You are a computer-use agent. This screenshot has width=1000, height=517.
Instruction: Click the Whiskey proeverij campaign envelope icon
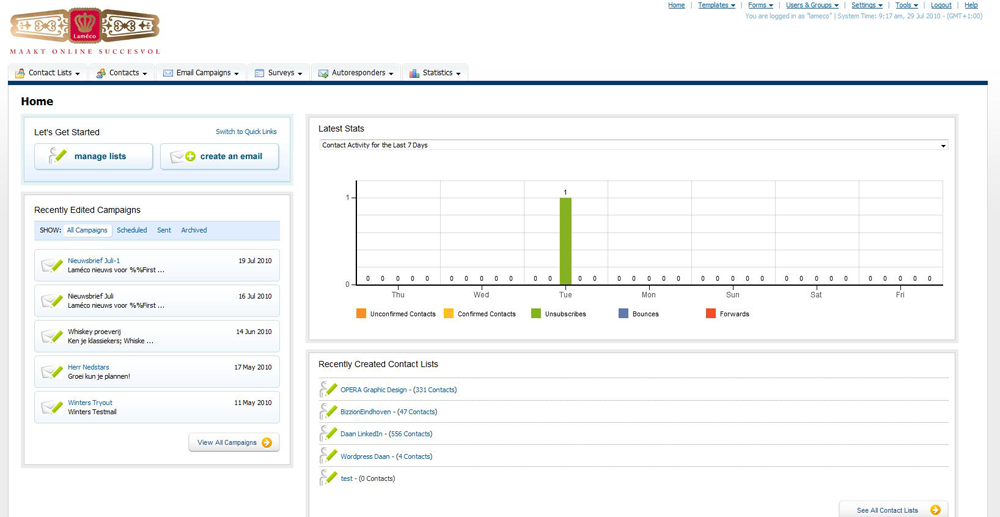click(x=52, y=336)
